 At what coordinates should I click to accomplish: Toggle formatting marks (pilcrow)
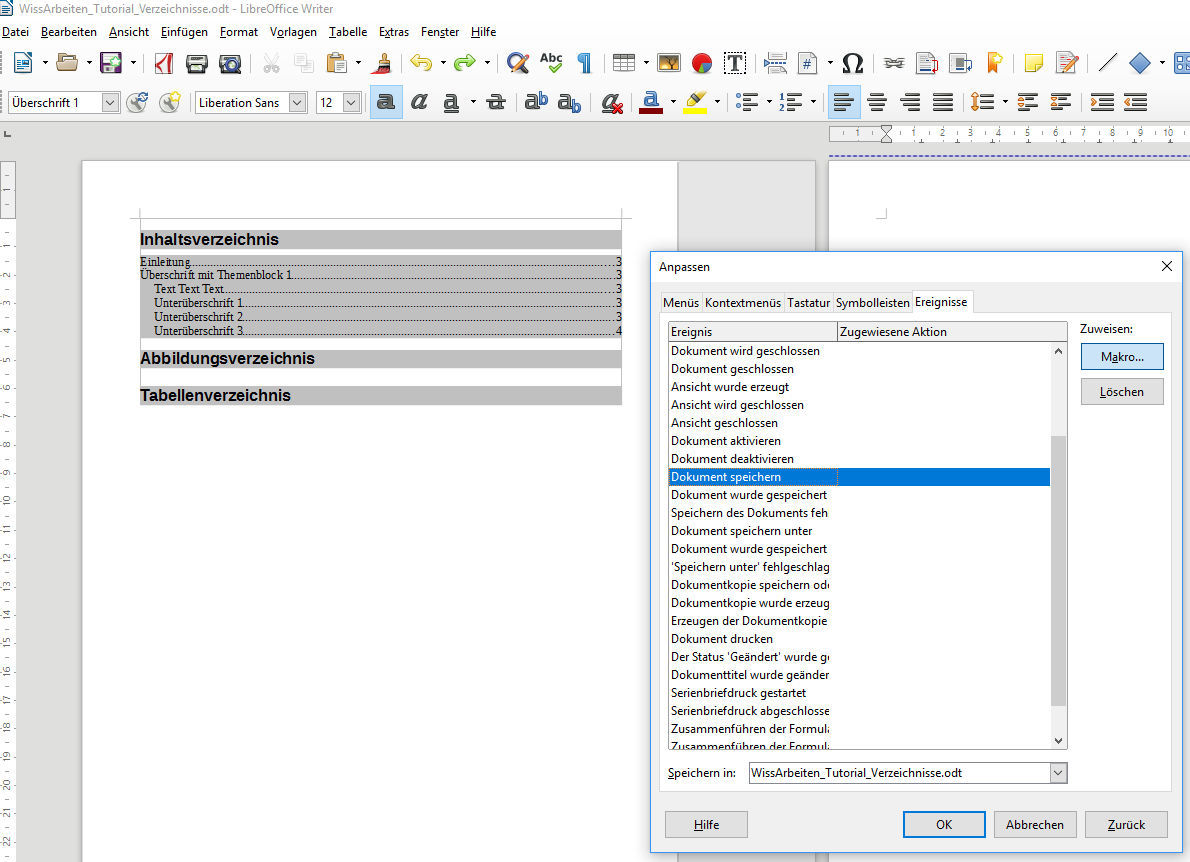pos(584,63)
